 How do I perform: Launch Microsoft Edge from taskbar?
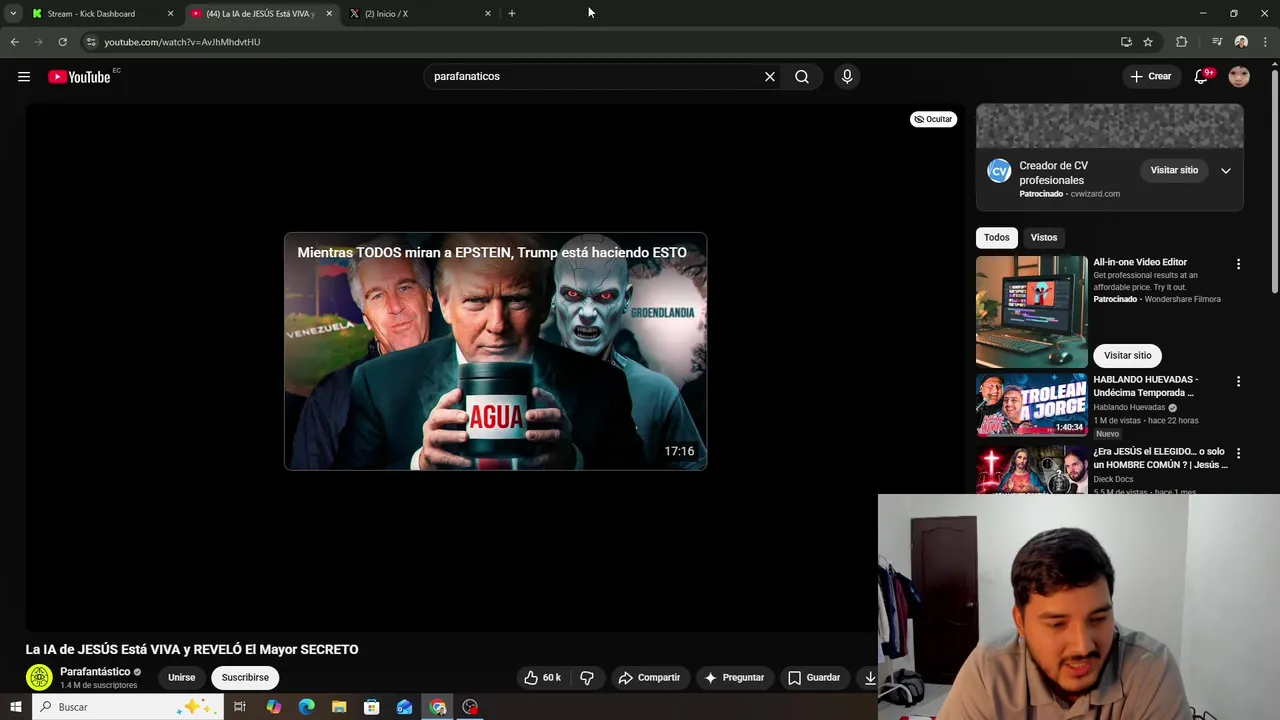coord(306,707)
